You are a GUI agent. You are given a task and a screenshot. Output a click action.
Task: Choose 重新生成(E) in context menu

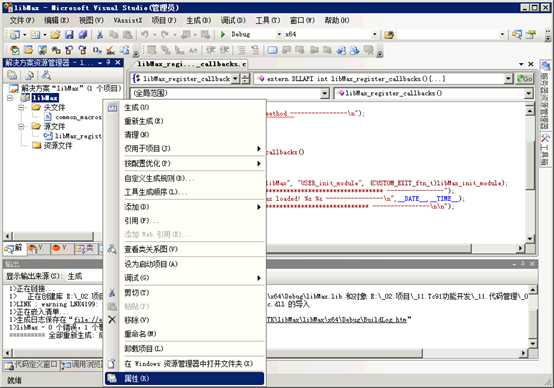coord(184,121)
